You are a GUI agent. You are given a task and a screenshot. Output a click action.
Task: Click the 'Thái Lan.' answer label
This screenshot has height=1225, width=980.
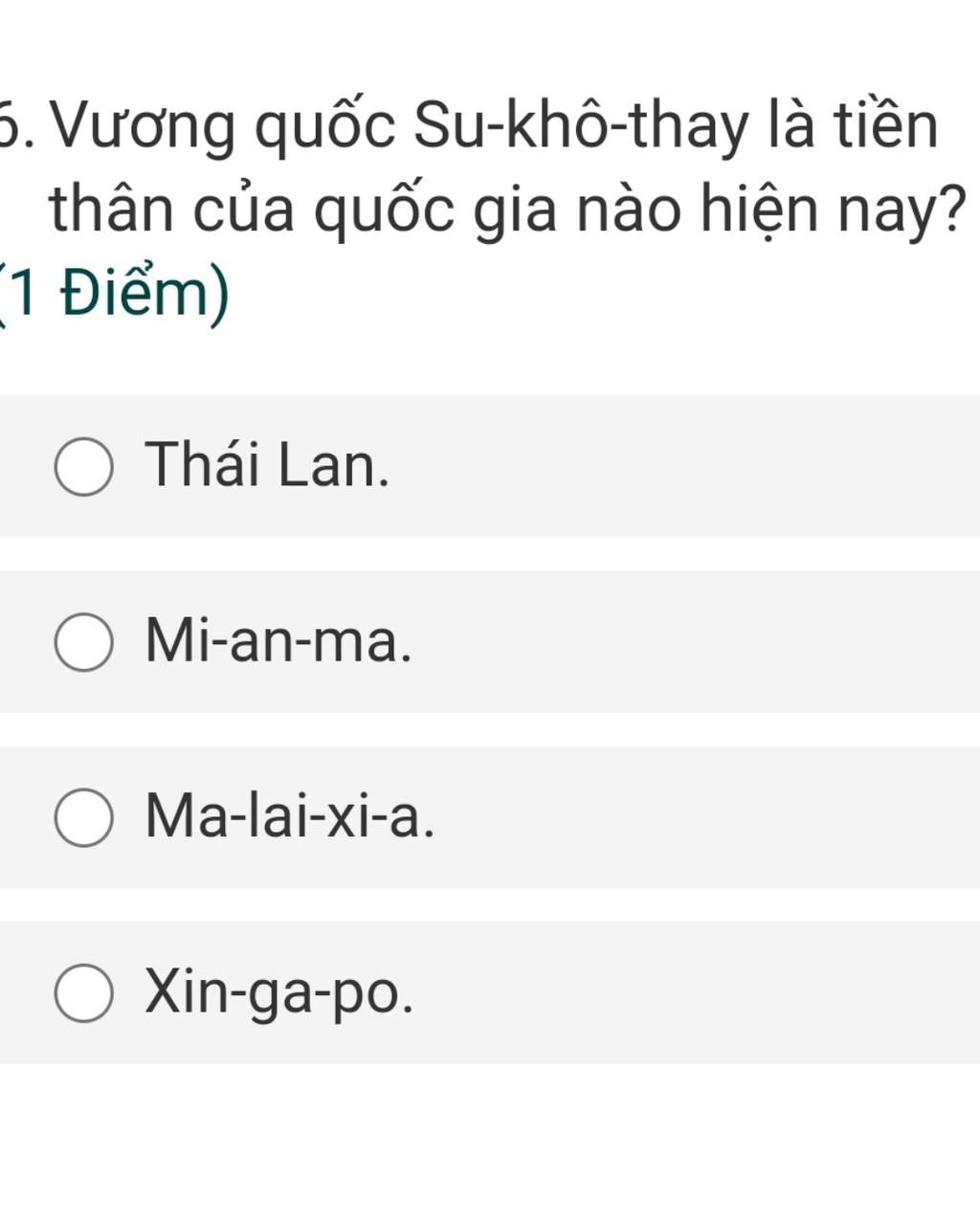click(268, 464)
